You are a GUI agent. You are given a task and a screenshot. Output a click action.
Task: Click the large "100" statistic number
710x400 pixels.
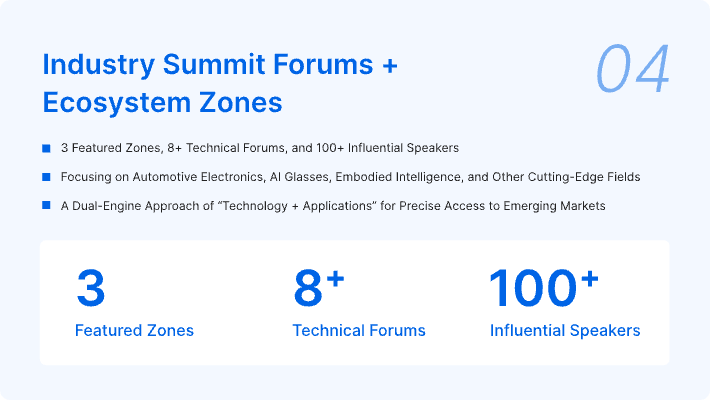[532, 288]
